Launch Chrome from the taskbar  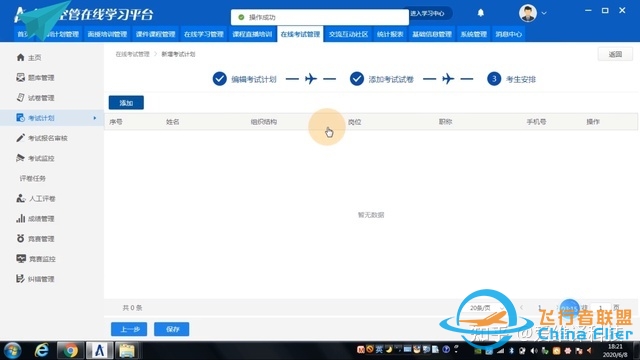coord(70,351)
